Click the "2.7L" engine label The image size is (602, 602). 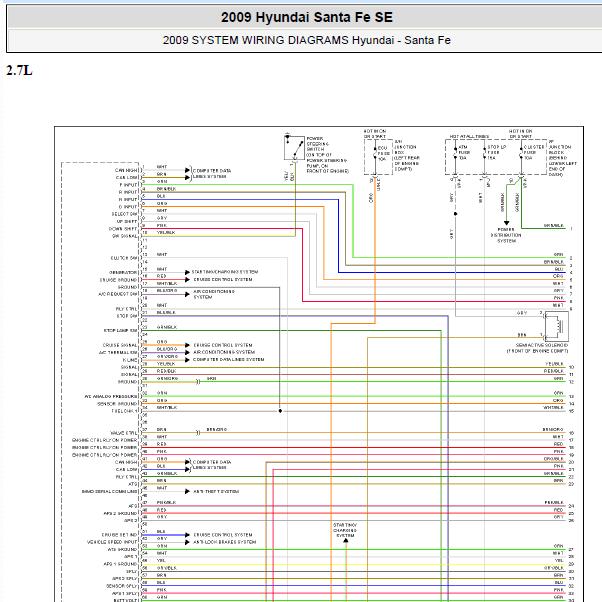pyautogui.click(x=19, y=71)
